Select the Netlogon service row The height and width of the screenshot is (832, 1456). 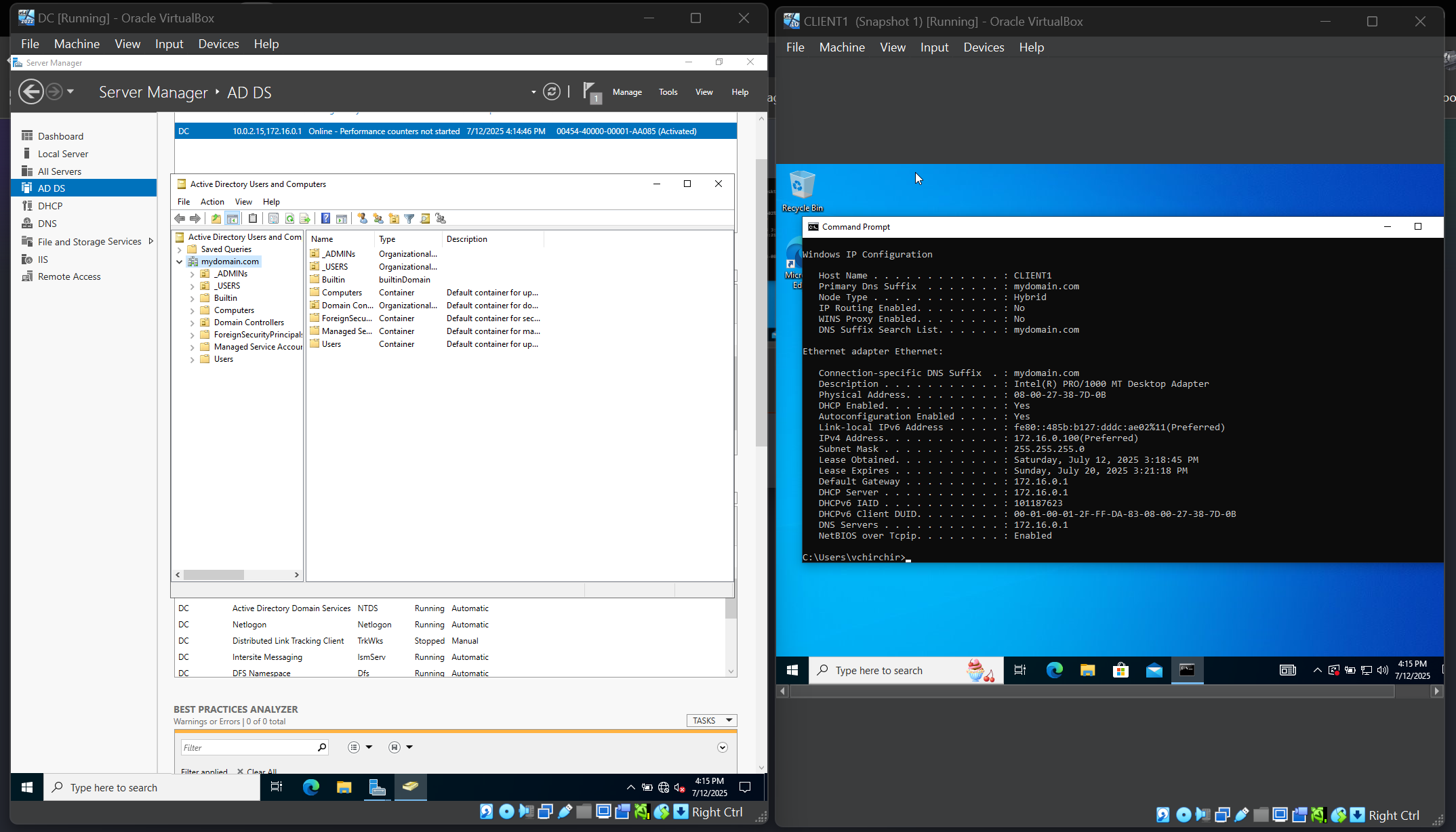coord(449,625)
